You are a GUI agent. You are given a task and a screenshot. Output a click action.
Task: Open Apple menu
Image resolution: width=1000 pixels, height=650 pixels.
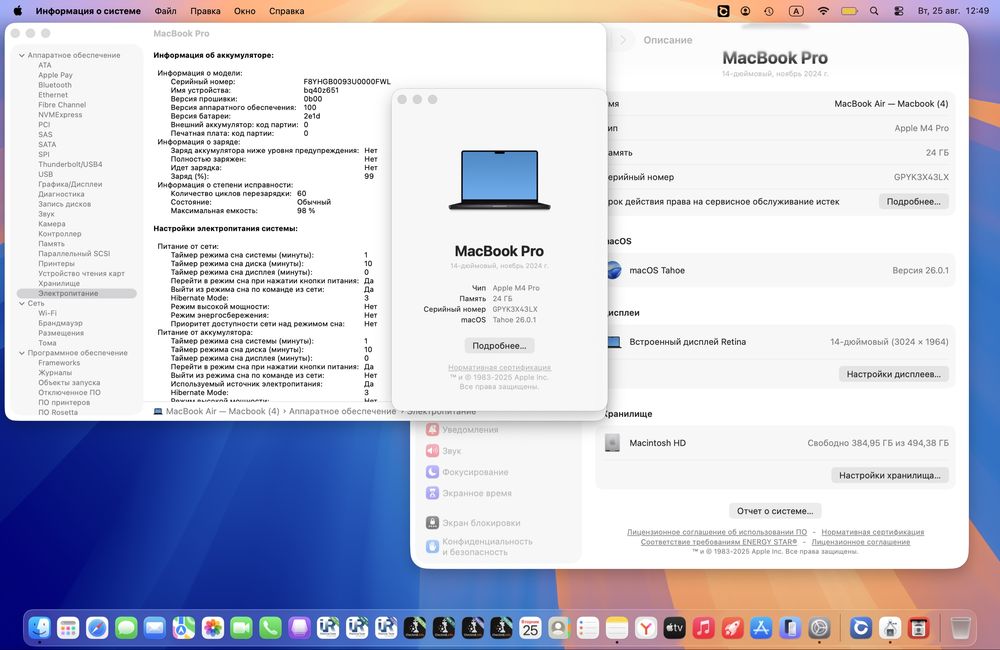click(x=18, y=11)
